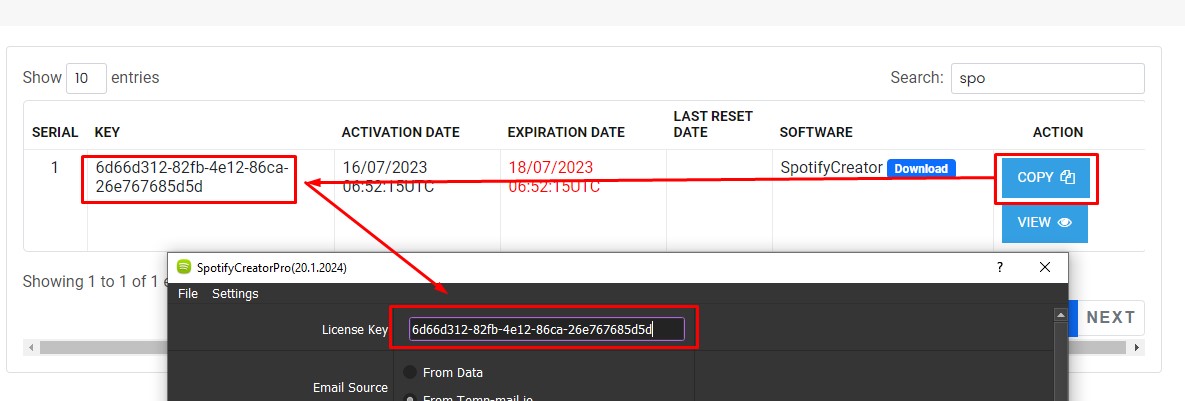Sort by the EXPIRATION DATE column header
Image resolution: width=1185 pixels, height=401 pixels.
(566, 132)
